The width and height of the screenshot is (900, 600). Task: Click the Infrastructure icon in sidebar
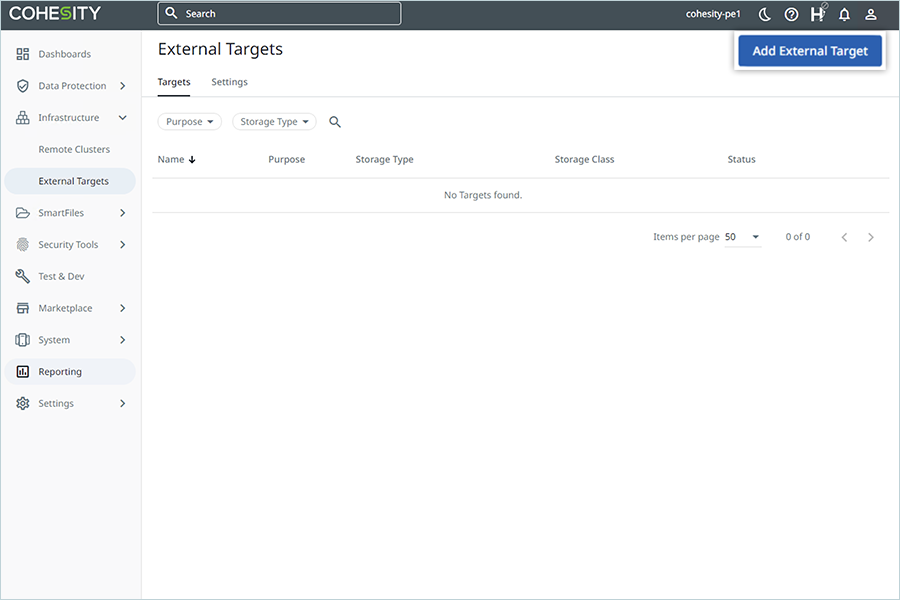(22, 118)
